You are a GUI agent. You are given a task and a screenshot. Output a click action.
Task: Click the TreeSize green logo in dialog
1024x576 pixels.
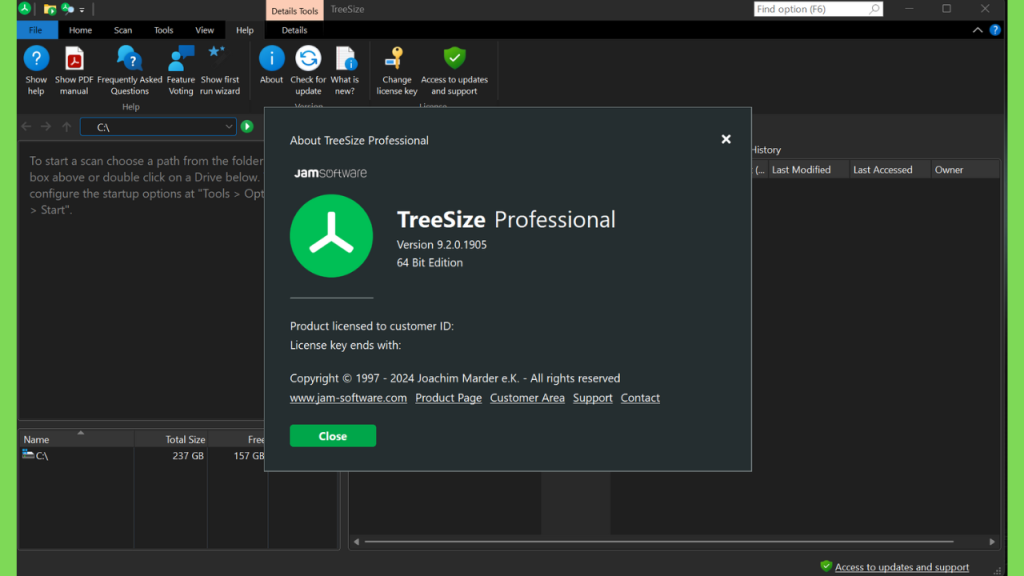[331, 236]
